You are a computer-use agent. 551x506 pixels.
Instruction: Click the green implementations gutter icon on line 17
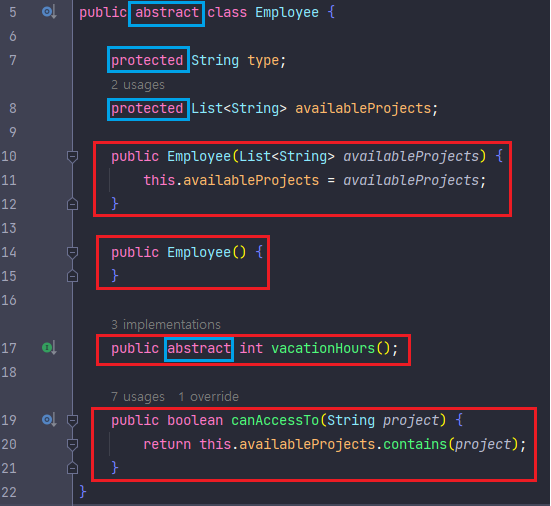(49, 348)
